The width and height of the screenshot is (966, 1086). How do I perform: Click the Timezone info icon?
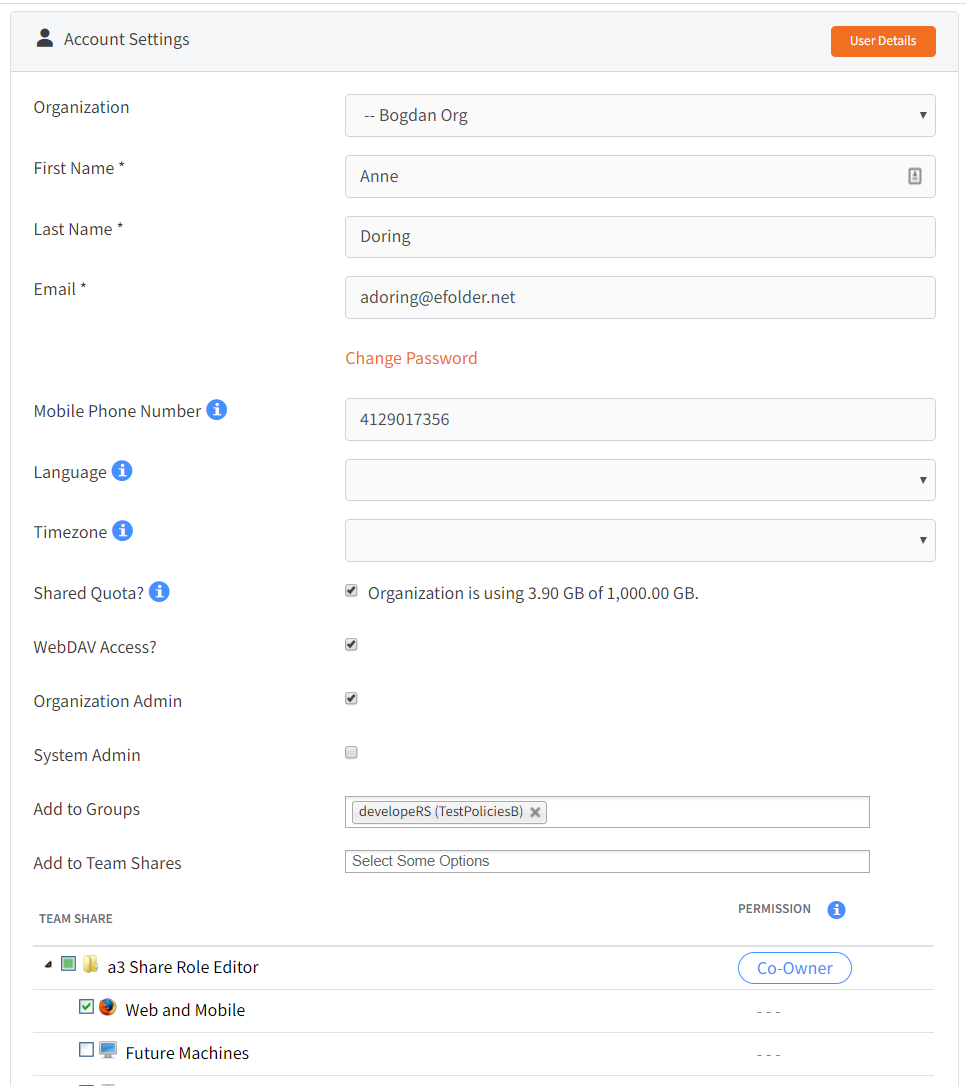tap(122, 530)
